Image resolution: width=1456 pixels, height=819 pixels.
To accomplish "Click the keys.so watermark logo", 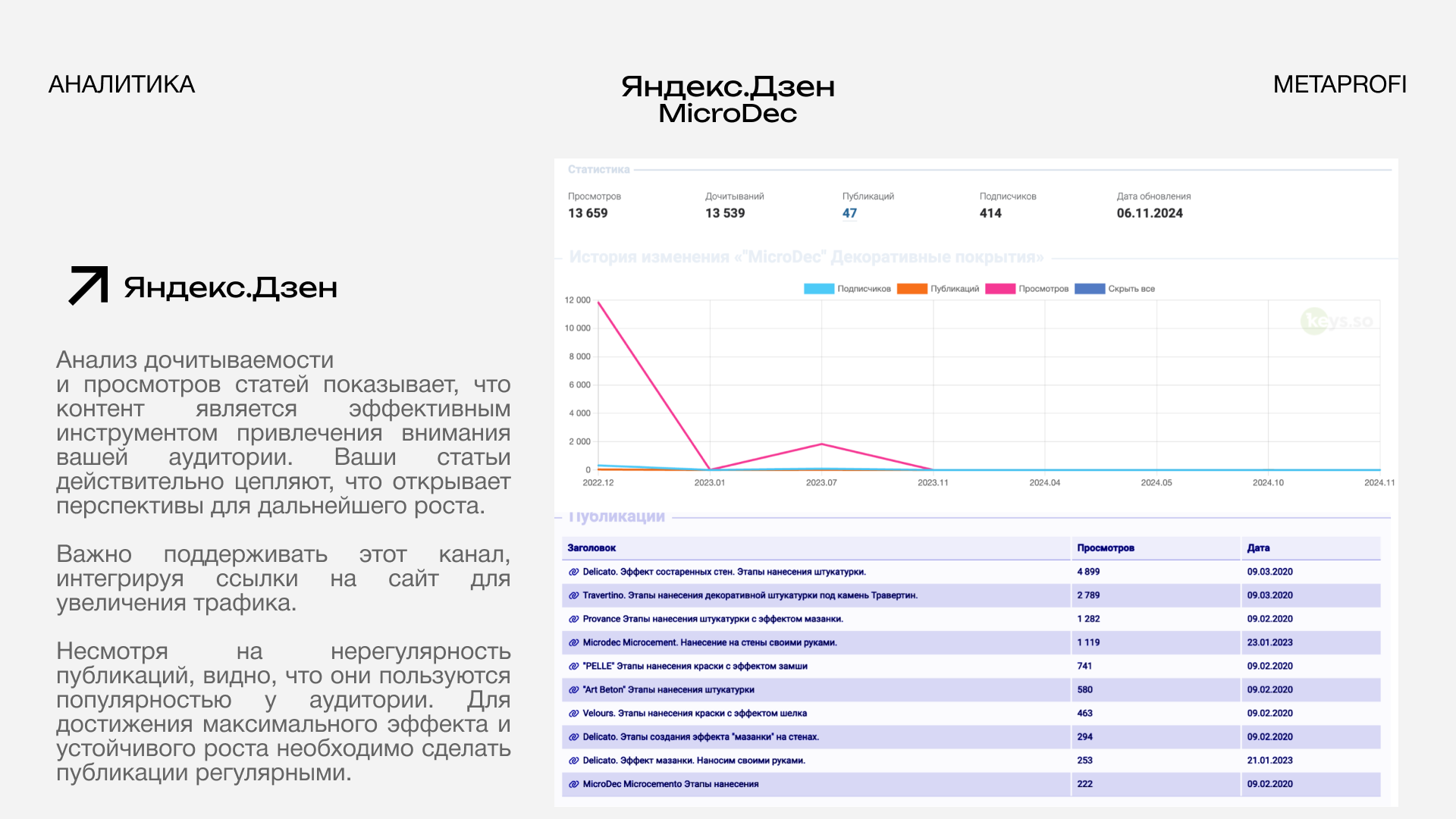I will (1336, 322).
